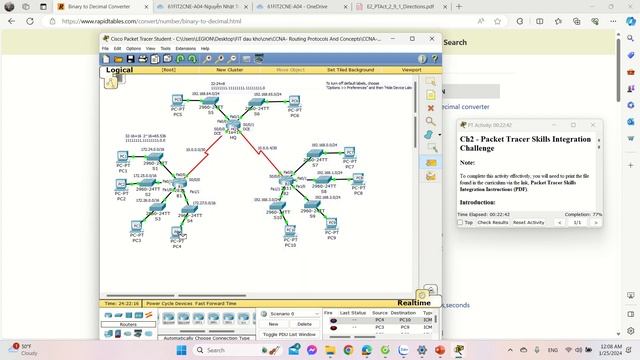The image size is (640, 360).
Task: Click PC4 in the topology
Action: 177,233
